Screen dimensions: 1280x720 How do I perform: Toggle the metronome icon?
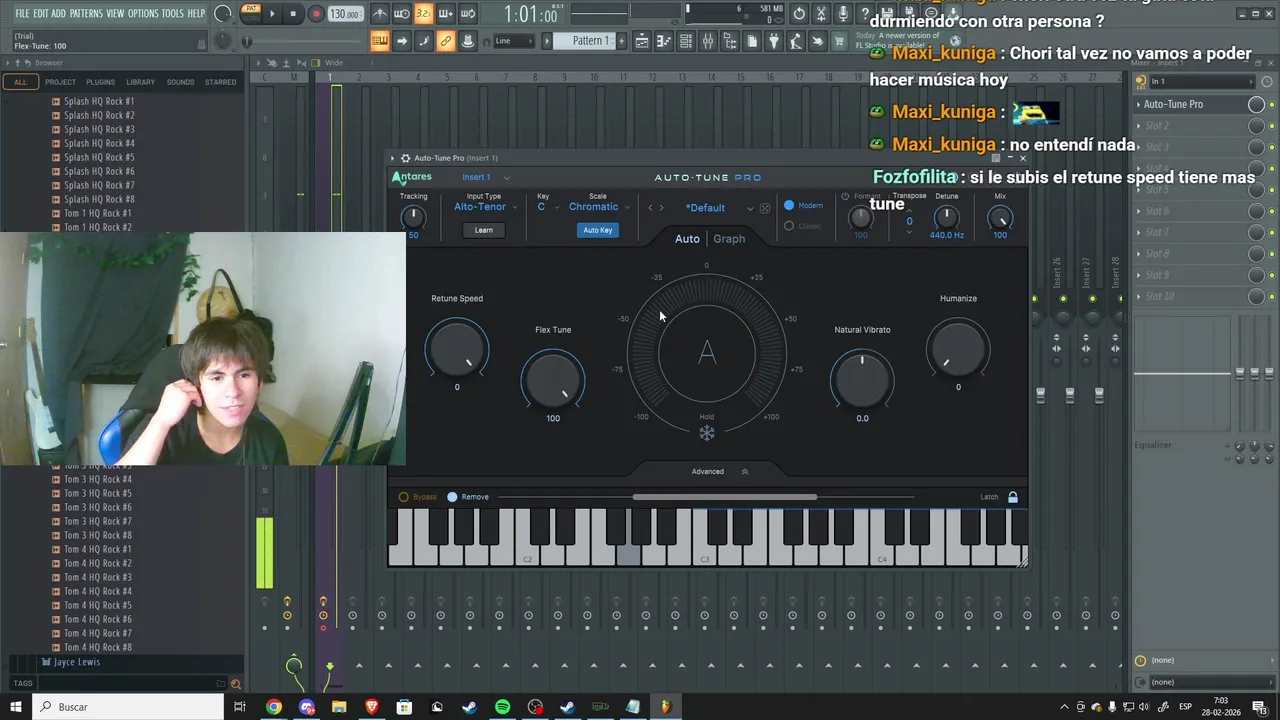(380, 14)
